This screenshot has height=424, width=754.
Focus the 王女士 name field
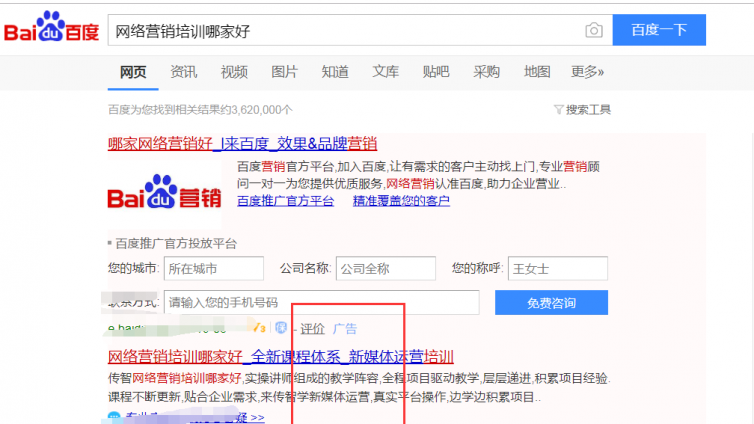(558, 268)
